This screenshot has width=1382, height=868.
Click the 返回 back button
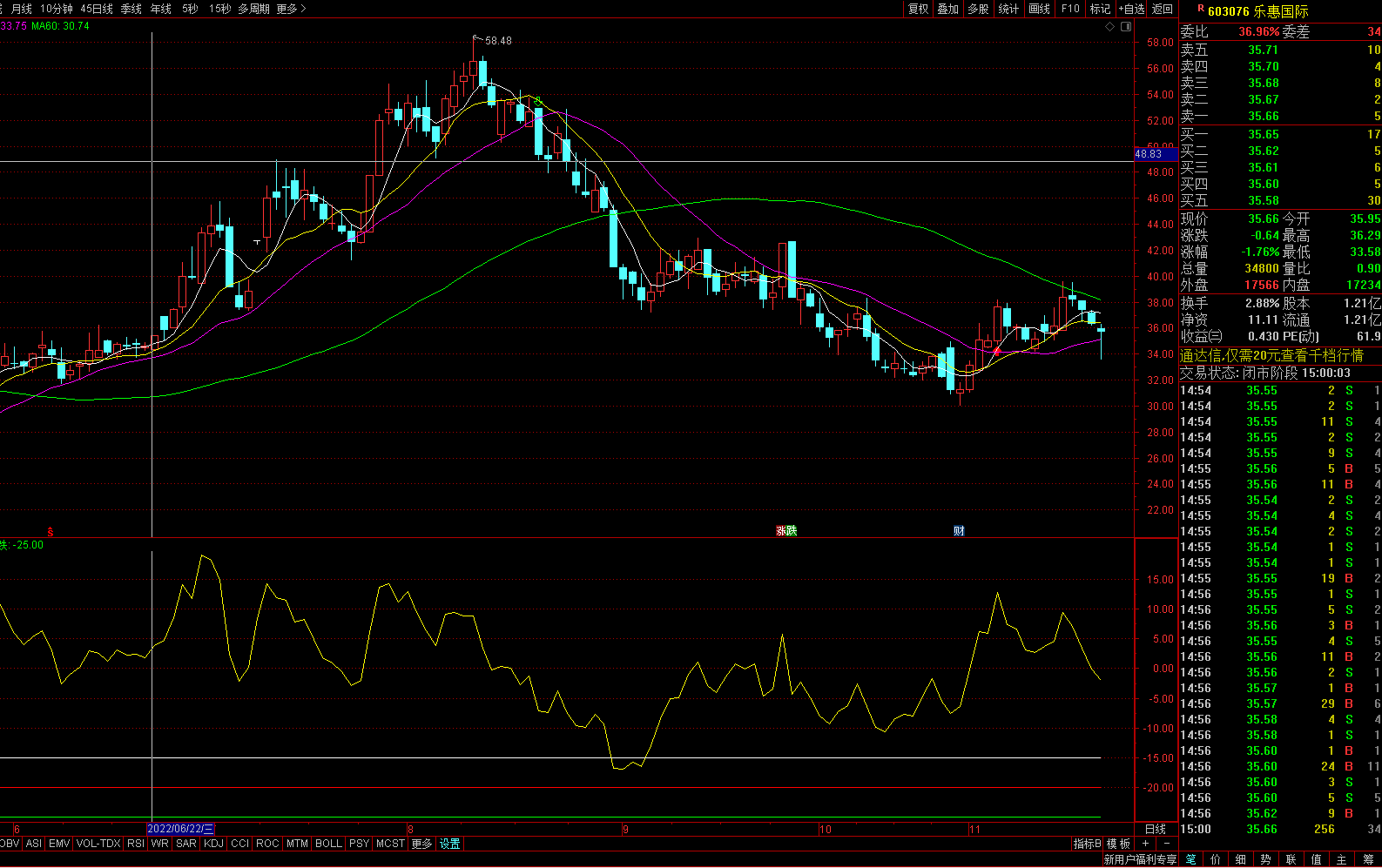(1163, 9)
